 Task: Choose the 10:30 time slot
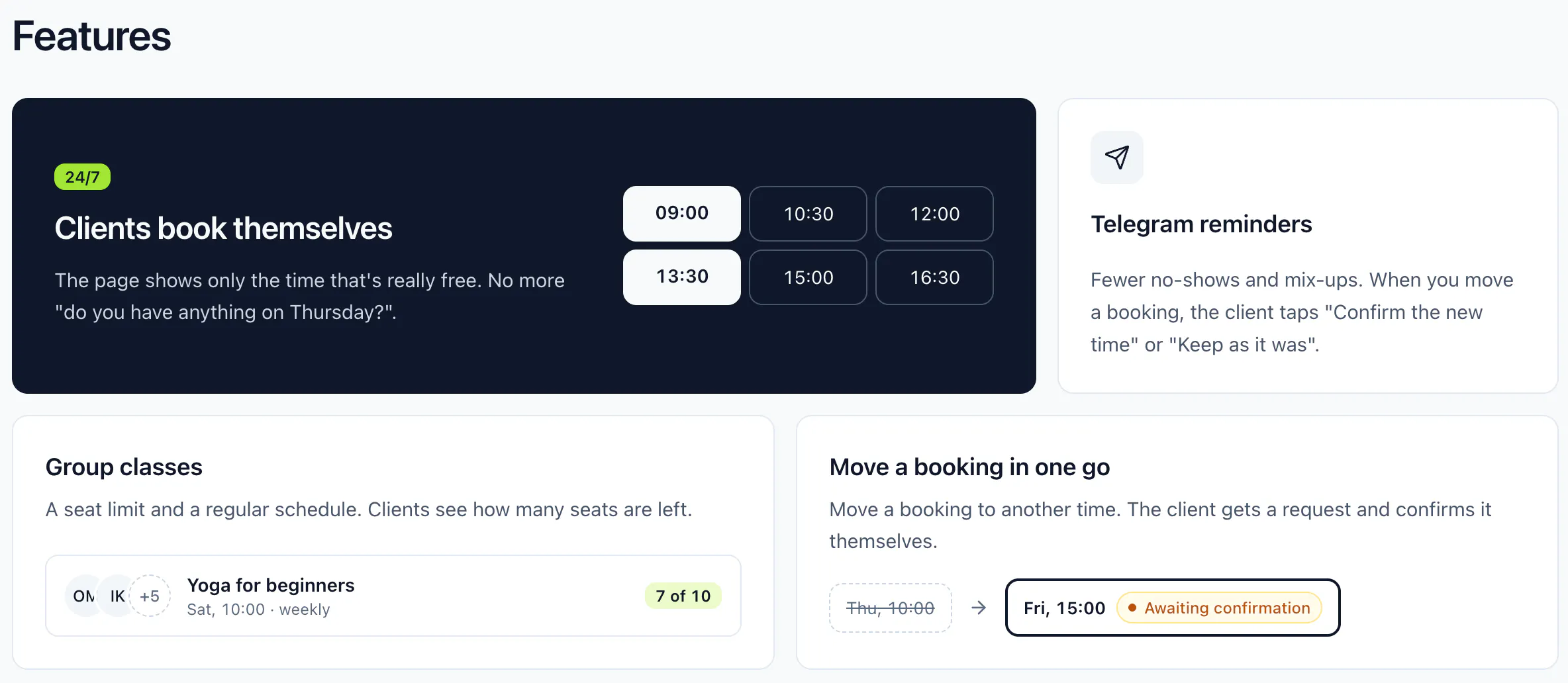point(808,213)
